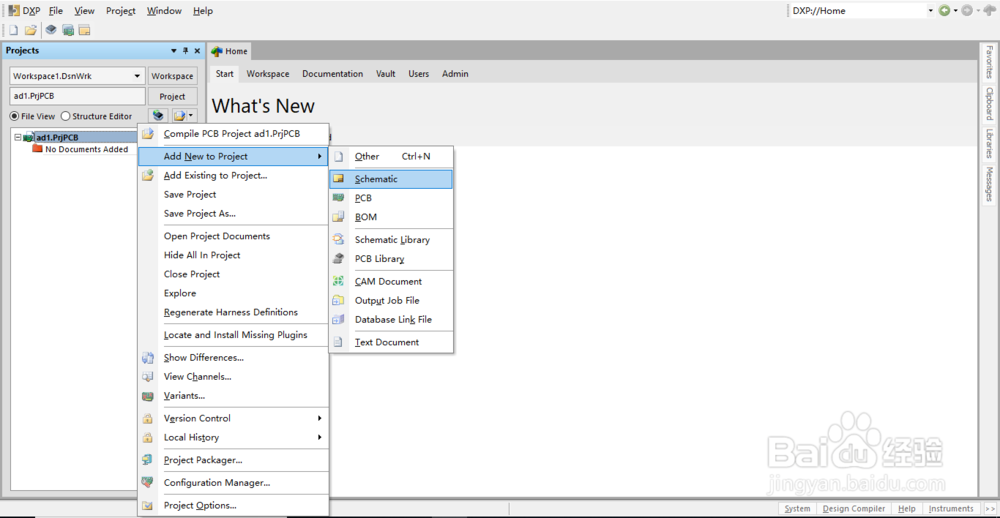Image resolution: width=1000 pixels, height=518 pixels.
Task: Click the Text Document icon
Action: point(339,343)
